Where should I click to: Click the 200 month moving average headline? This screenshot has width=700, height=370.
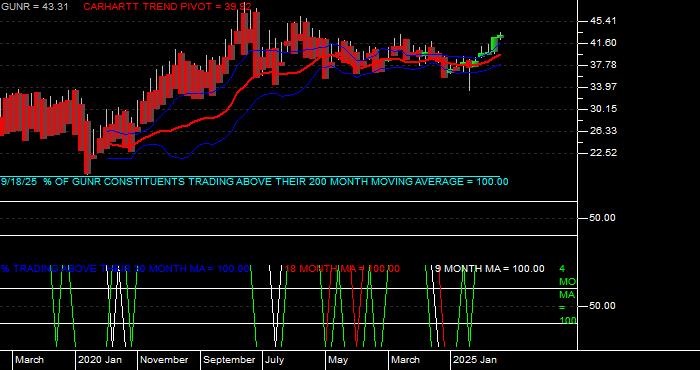(x=254, y=182)
